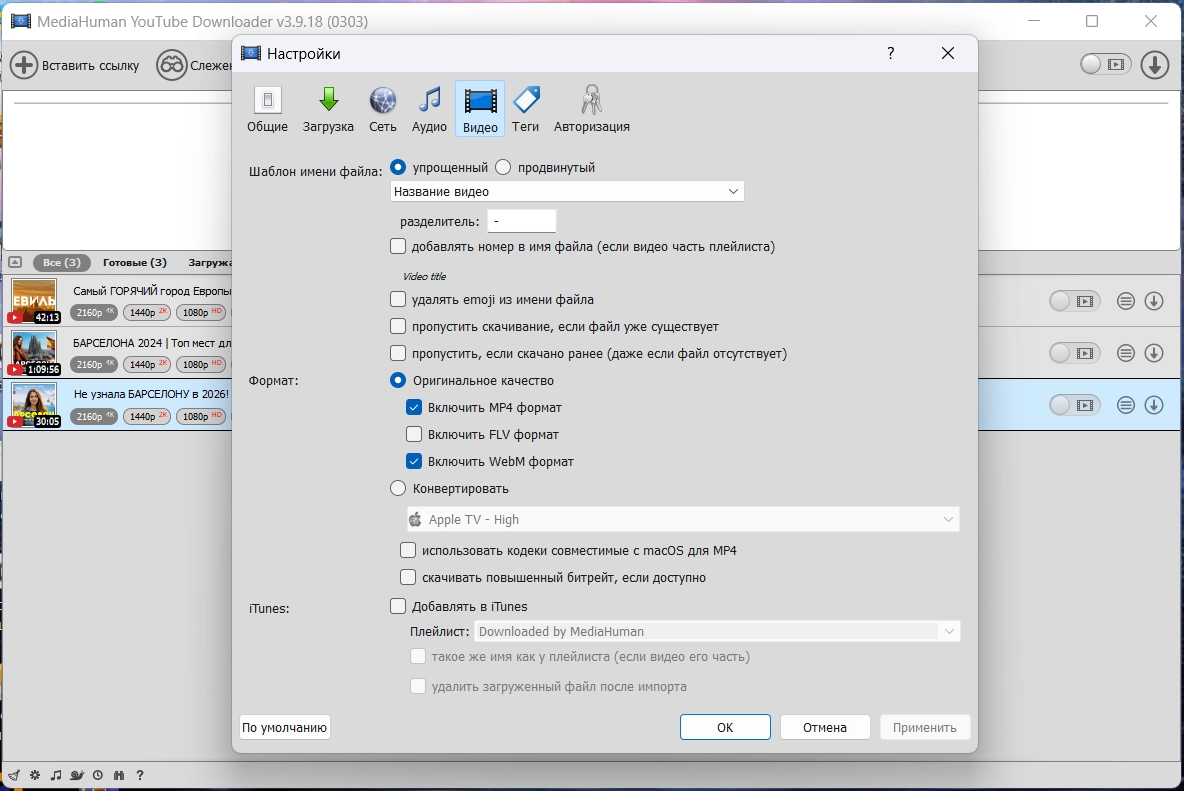Select Оригинальное качество radio button

pyautogui.click(x=398, y=380)
